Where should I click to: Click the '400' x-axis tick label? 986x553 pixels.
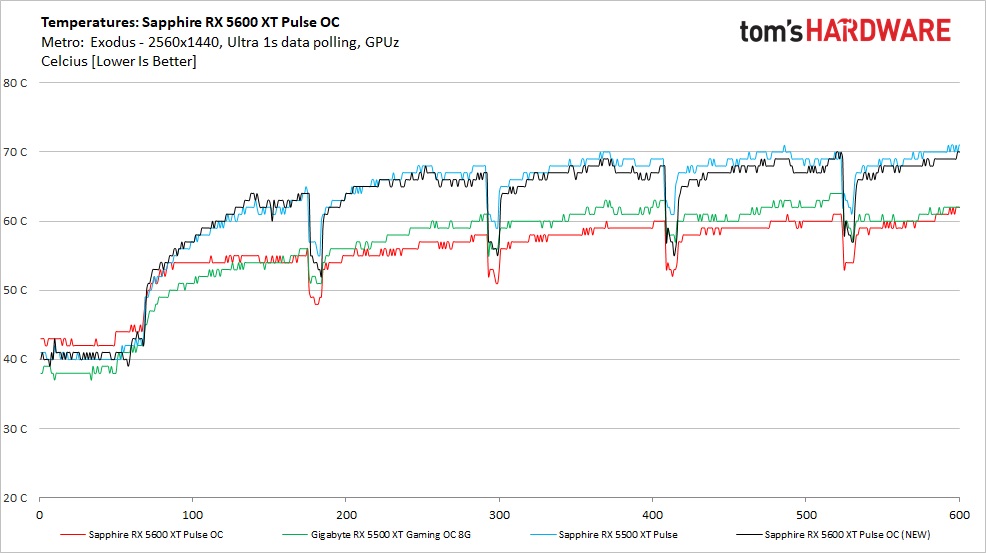[x=653, y=515]
